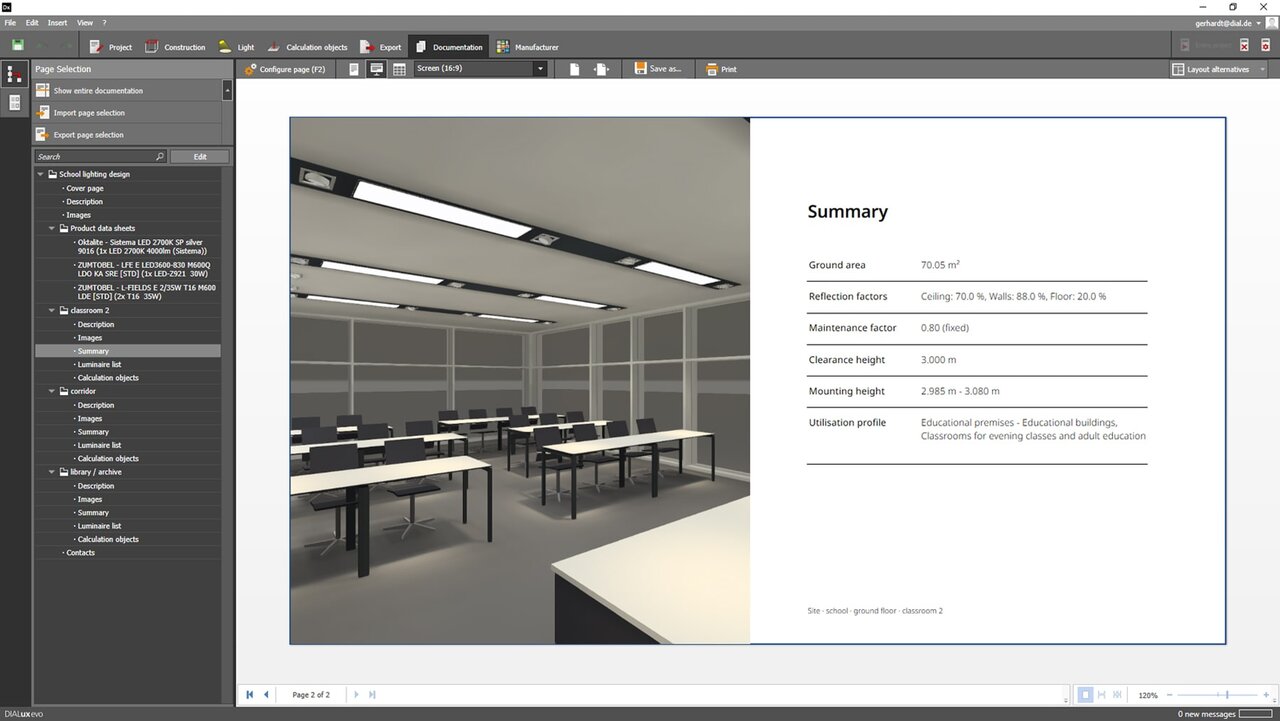Viewport: 1280px width, 721px height.
Task: Open the Configure page (F2) settings
Action: (285, 69)
